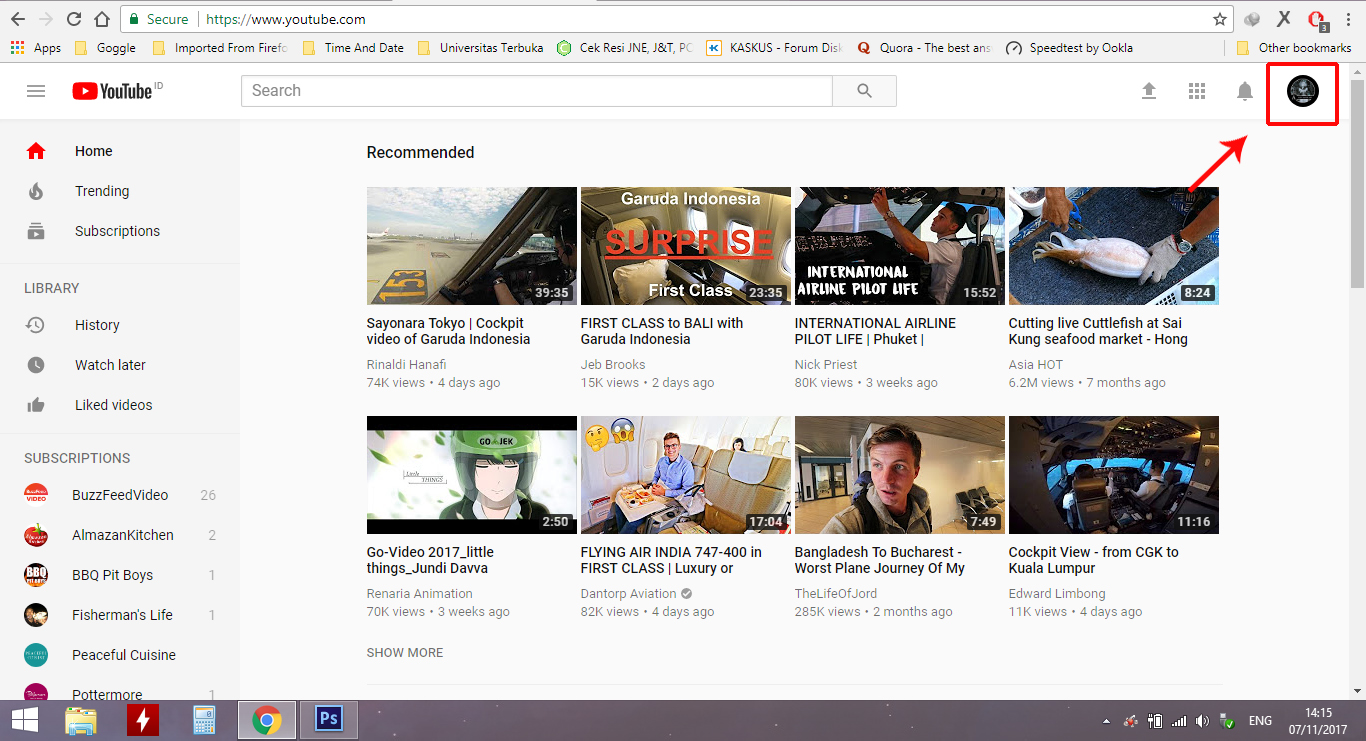The image size is (1366, 741).
Task: Select Home in the sidebar
Action: (x=93, y=151)
